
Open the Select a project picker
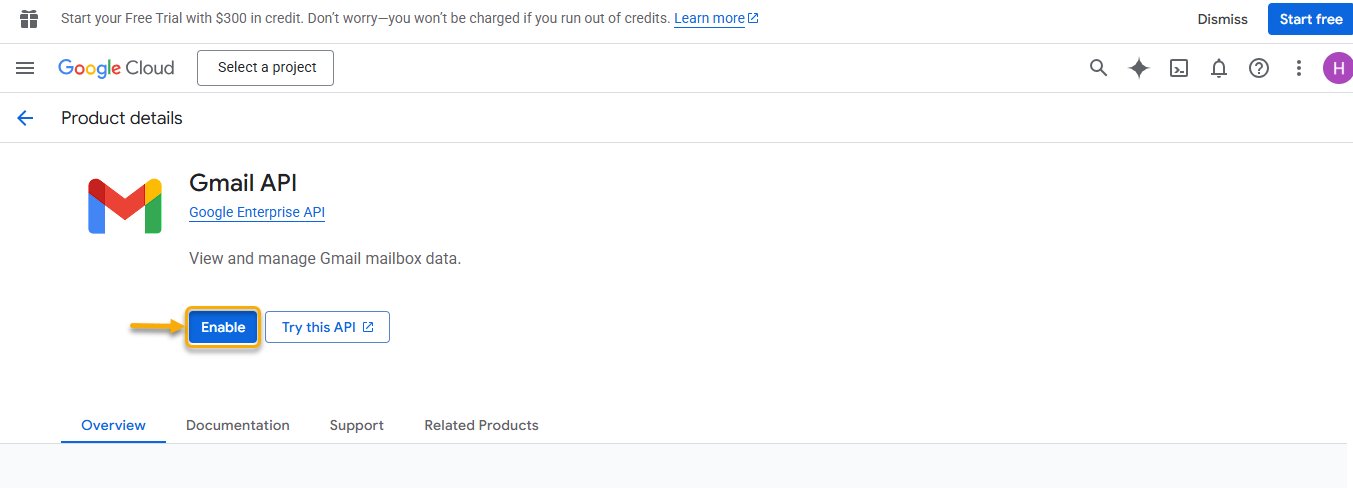(x=266, y=68)
